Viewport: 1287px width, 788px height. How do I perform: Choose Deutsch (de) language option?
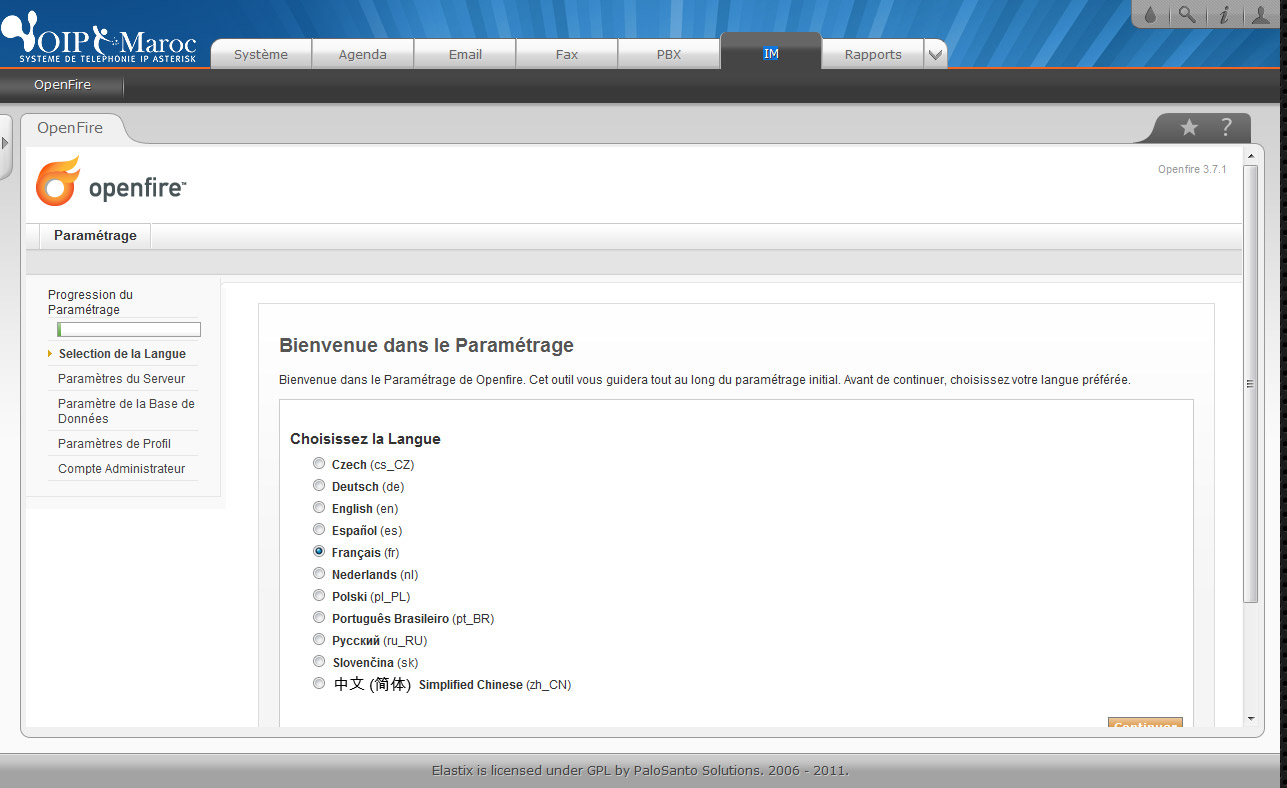319,486
